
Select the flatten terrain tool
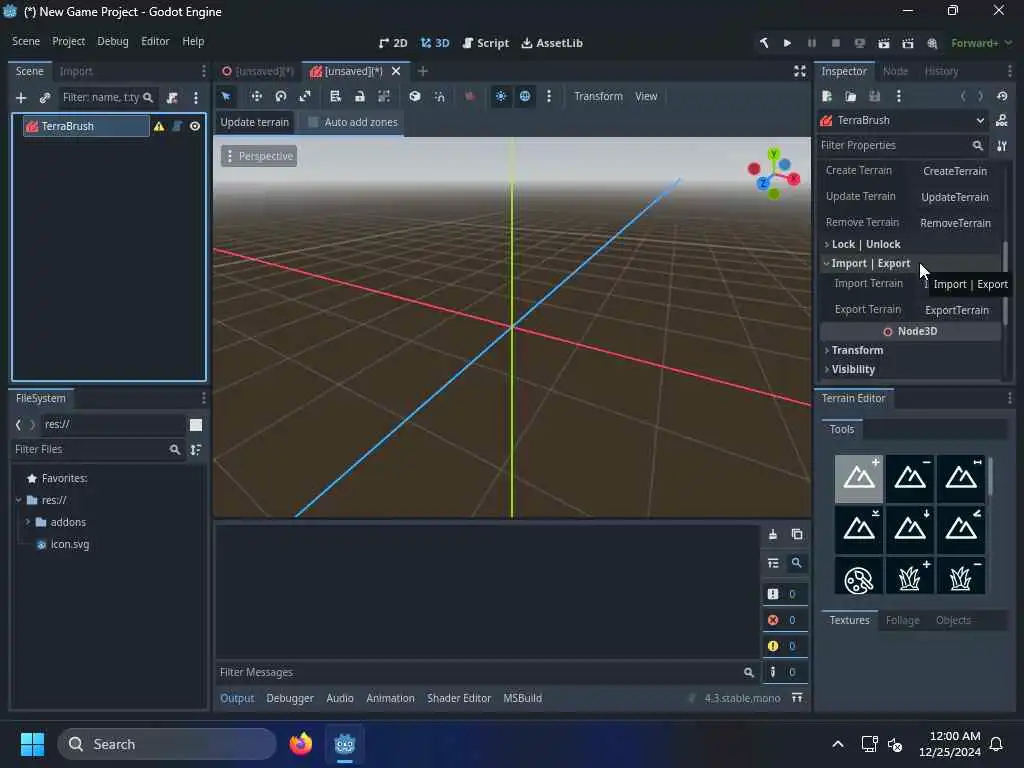tap(961, 479)
